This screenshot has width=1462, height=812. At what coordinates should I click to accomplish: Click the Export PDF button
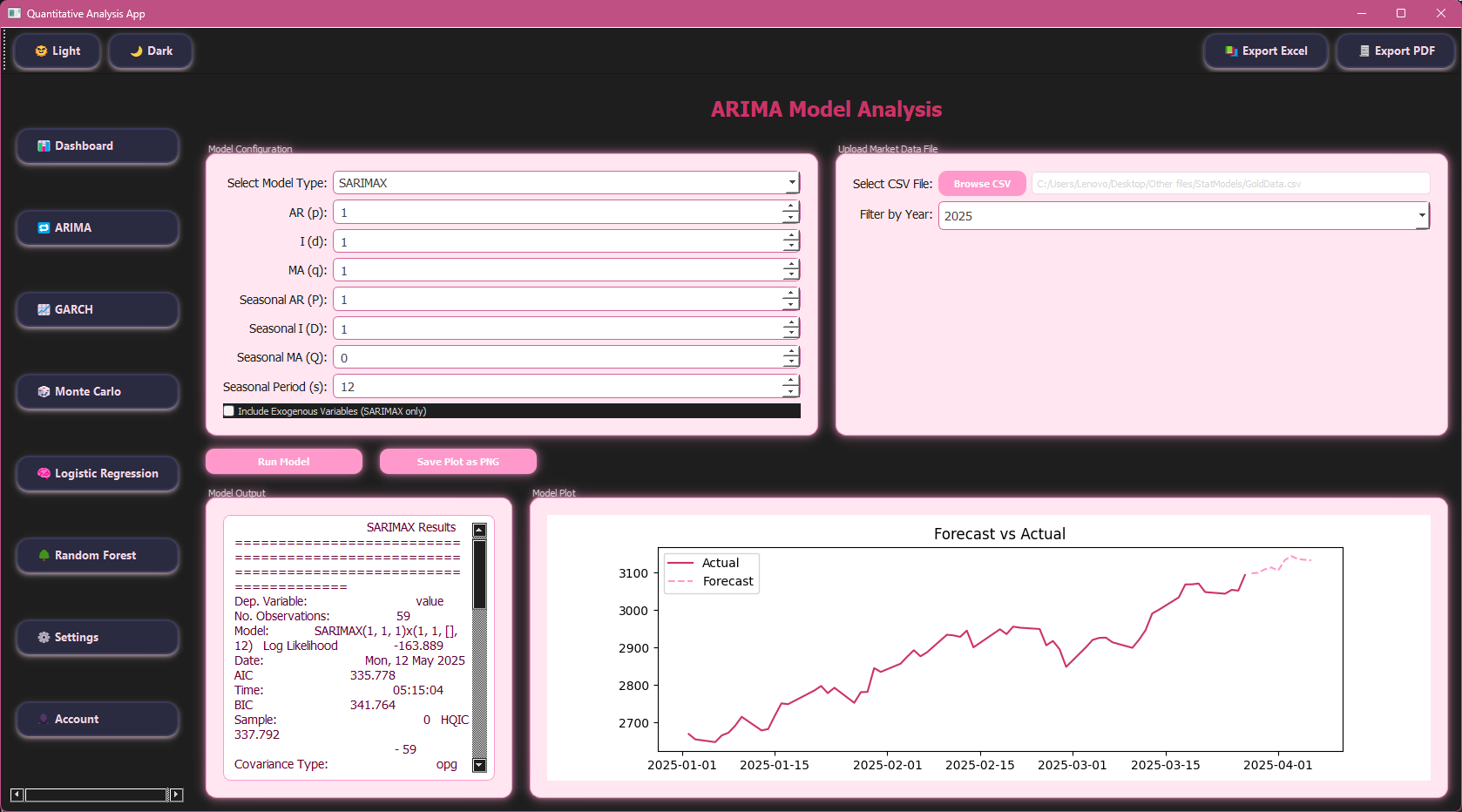(x=1396, y=51)
